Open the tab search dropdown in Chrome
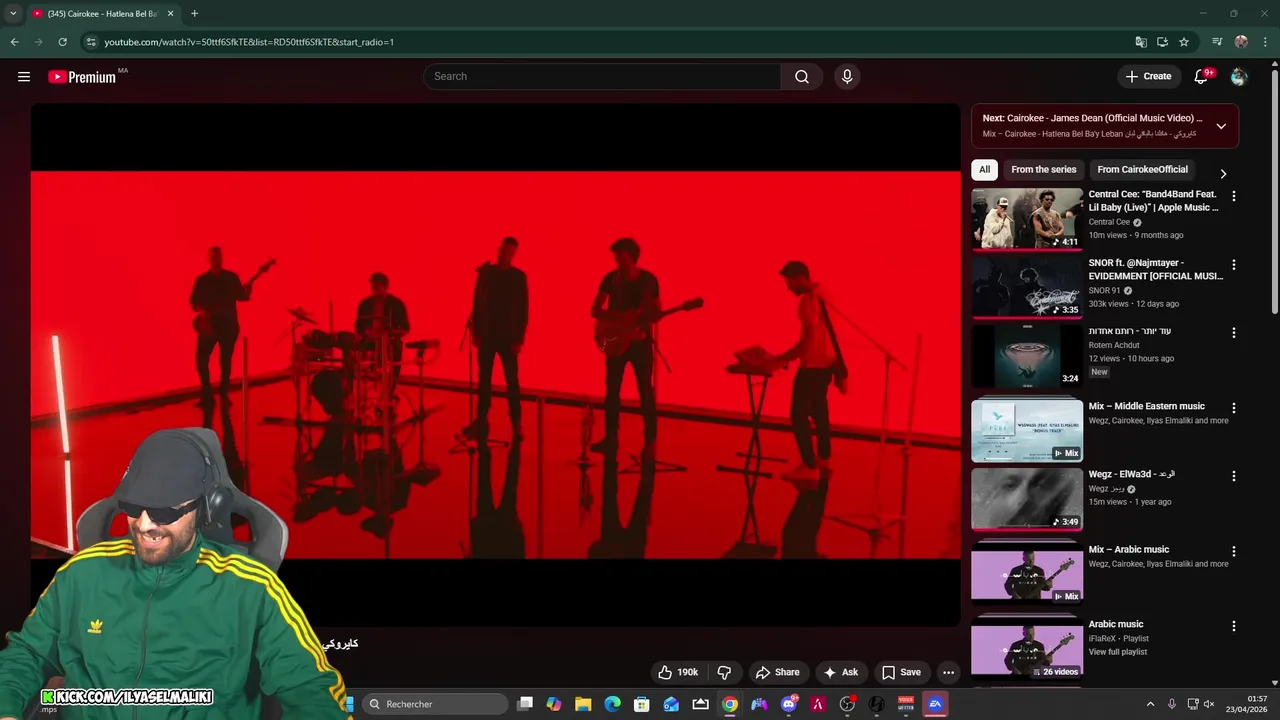Viewport: 1280px width, 720px height. (13, 14)
